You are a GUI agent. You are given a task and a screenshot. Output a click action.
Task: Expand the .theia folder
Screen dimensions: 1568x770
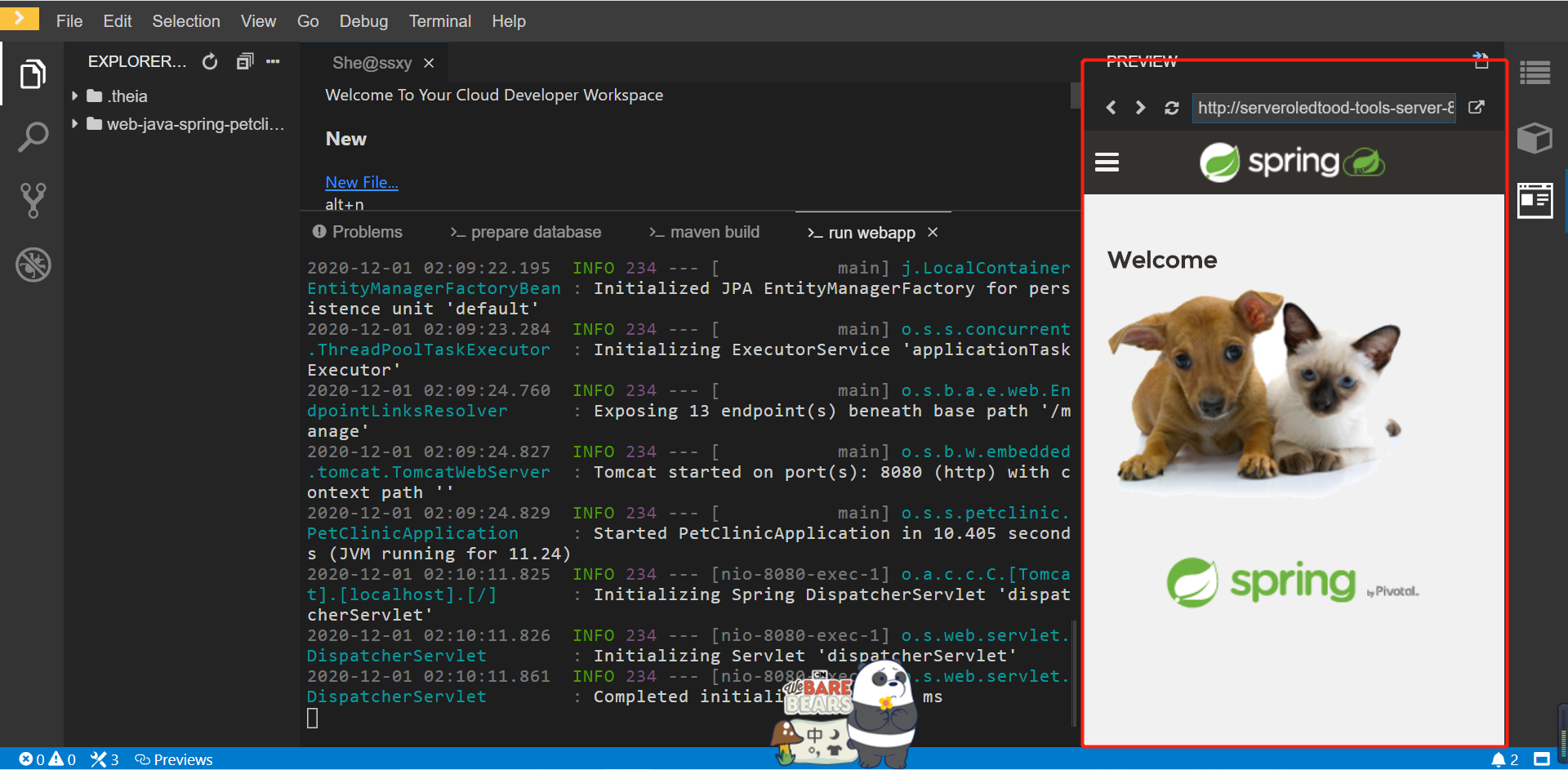click(74, 96)
